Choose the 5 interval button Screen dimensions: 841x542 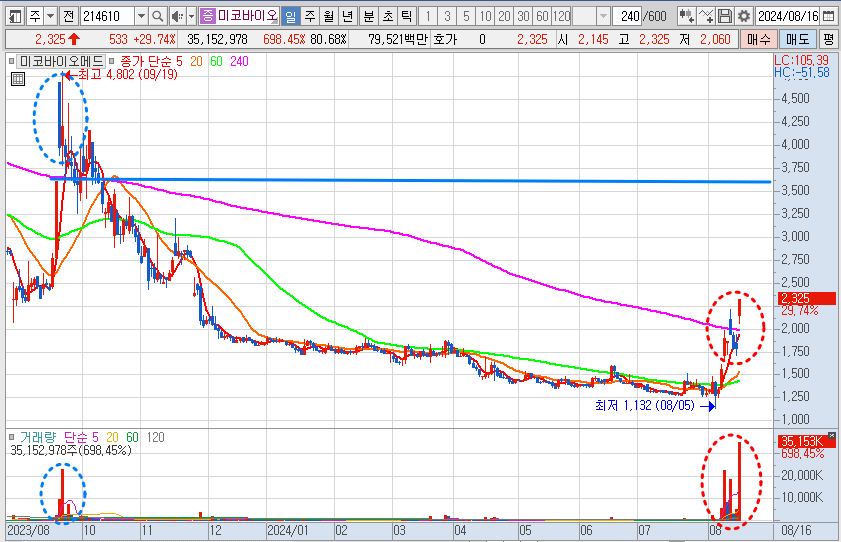[x=466, y=16]
